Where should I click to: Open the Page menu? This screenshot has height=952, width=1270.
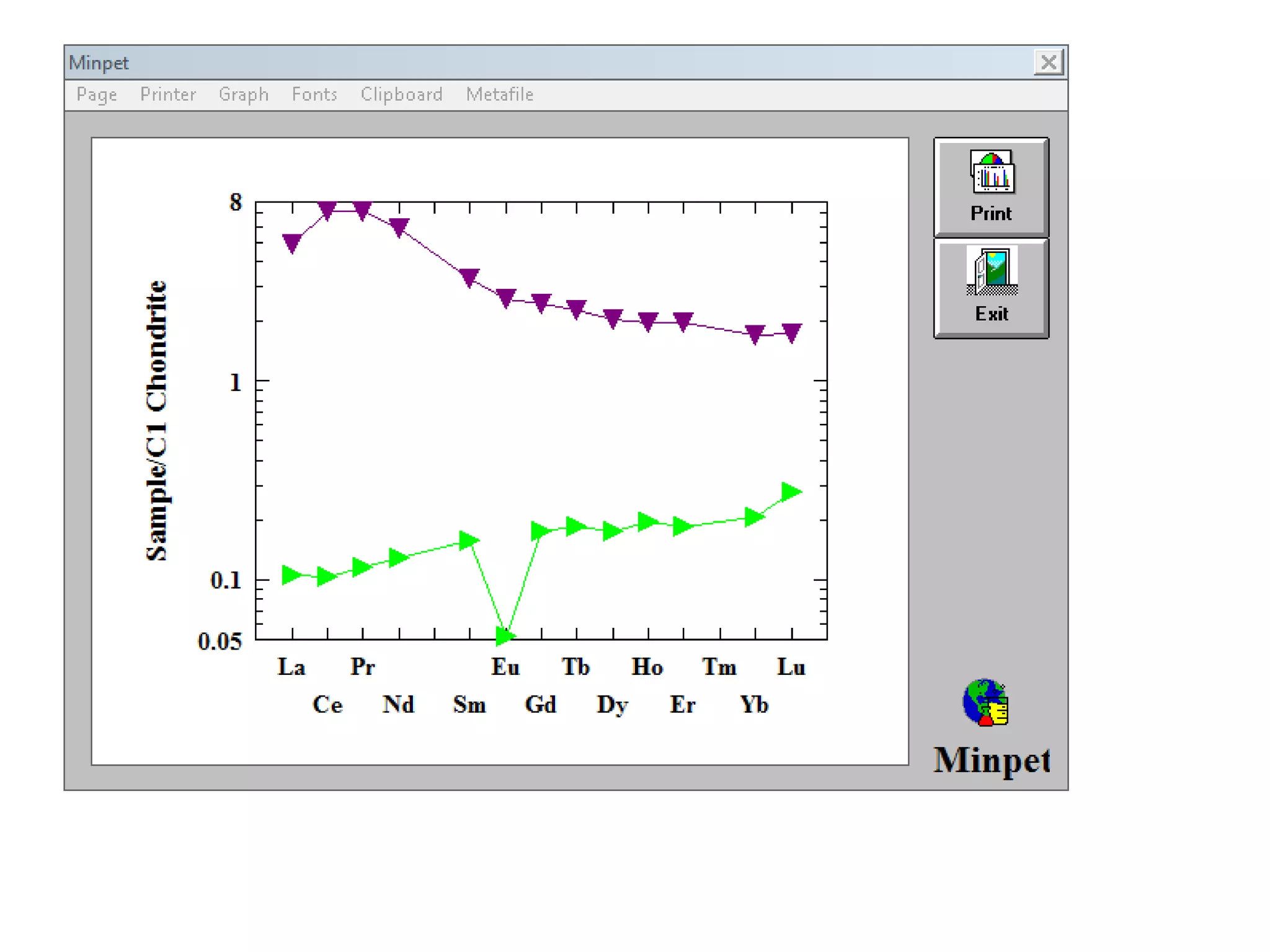coord(97,94)
